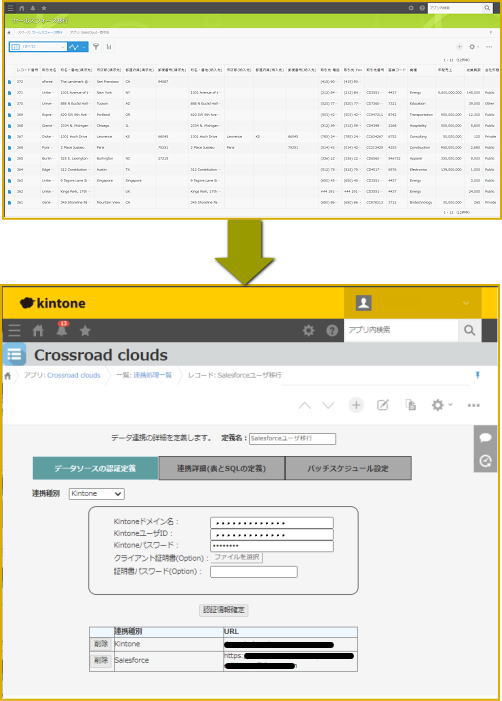Go to next record with down chevron
The image size is (502, 701).
(x=328, y=405)
